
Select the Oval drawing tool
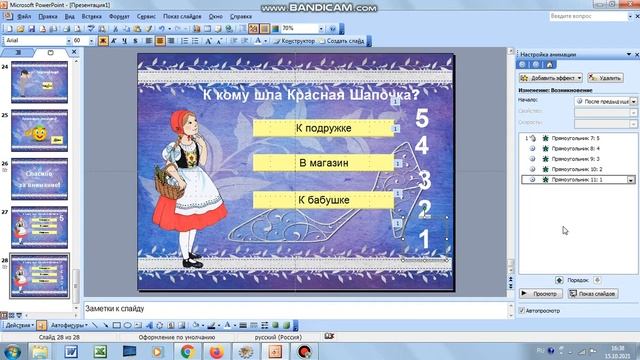pos(127,325)
